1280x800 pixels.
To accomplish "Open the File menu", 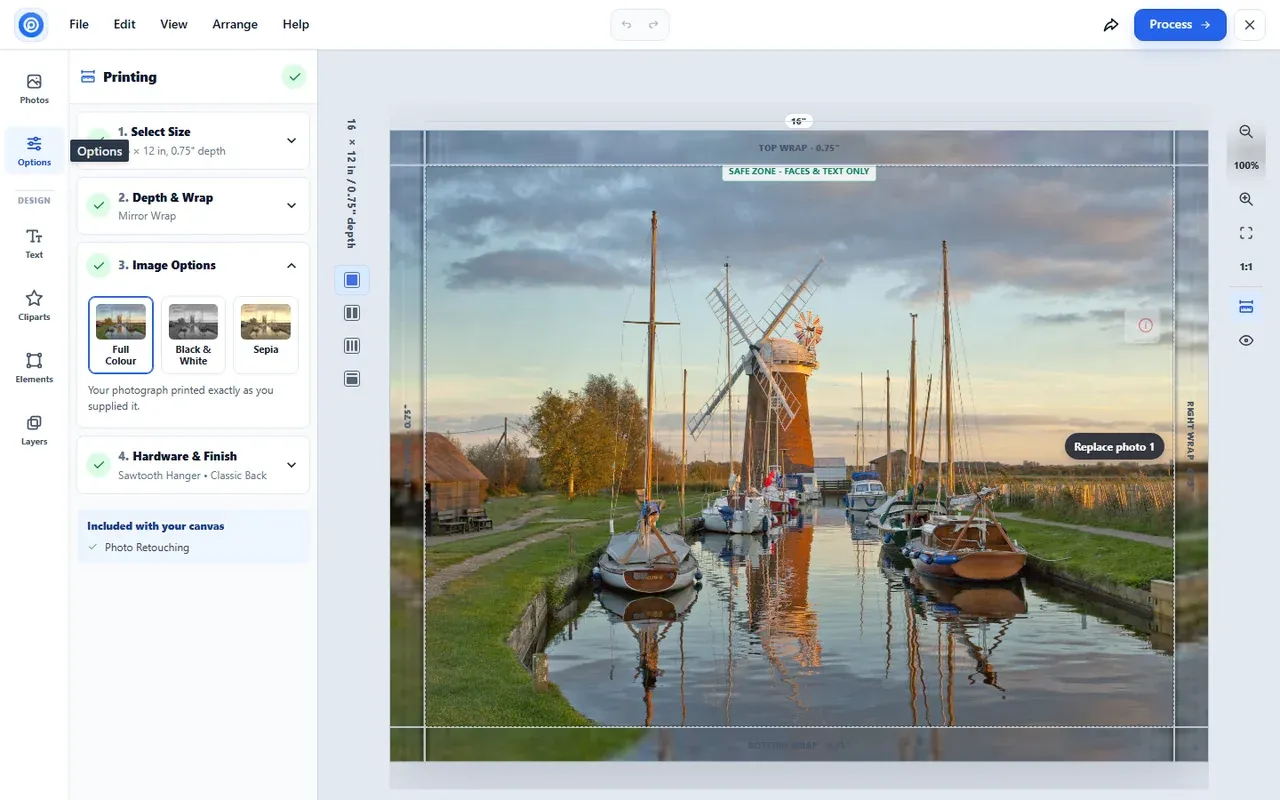I will [x=79, y=25].
